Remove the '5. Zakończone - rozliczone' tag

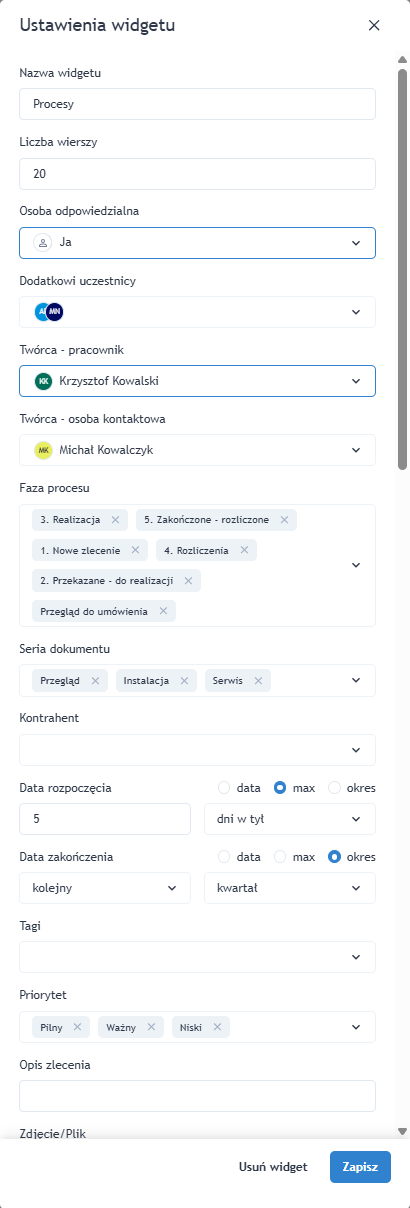[x=284, y=520]
